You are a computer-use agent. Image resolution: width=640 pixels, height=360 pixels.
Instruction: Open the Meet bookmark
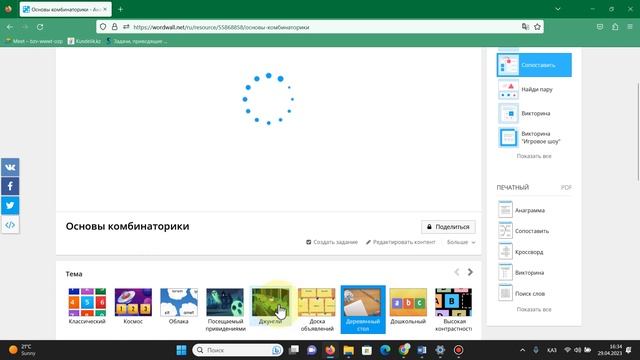pyautogui.click(x=34, y=41)
